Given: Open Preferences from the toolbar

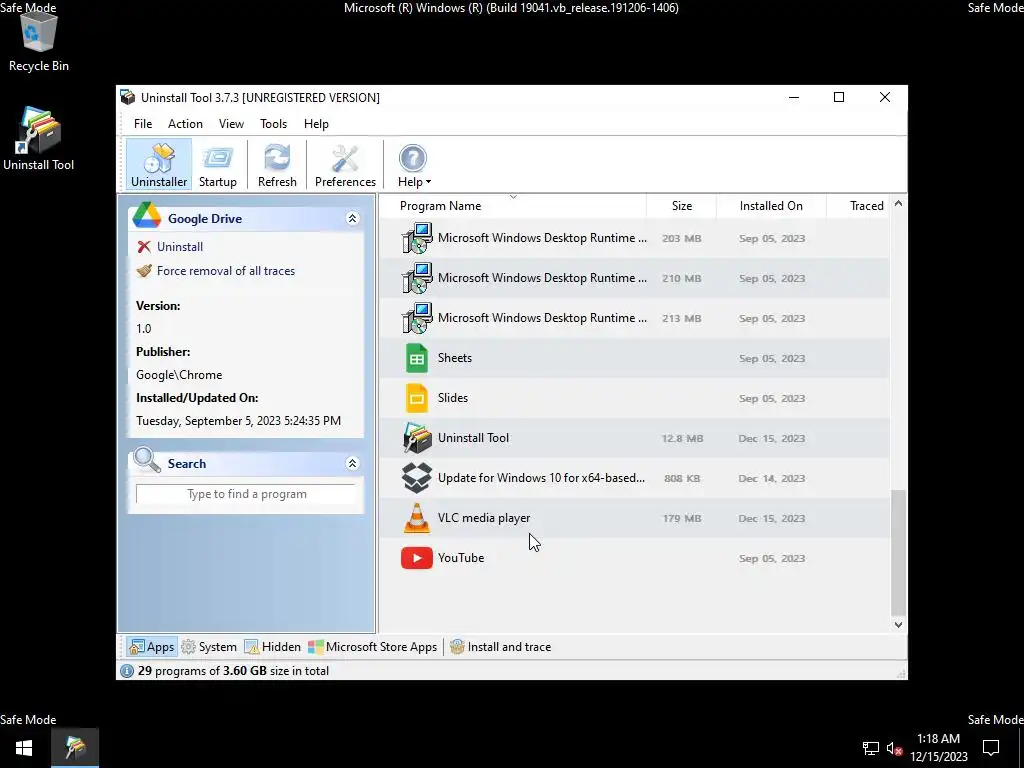Looking at the screenshot, I should 345,165.
